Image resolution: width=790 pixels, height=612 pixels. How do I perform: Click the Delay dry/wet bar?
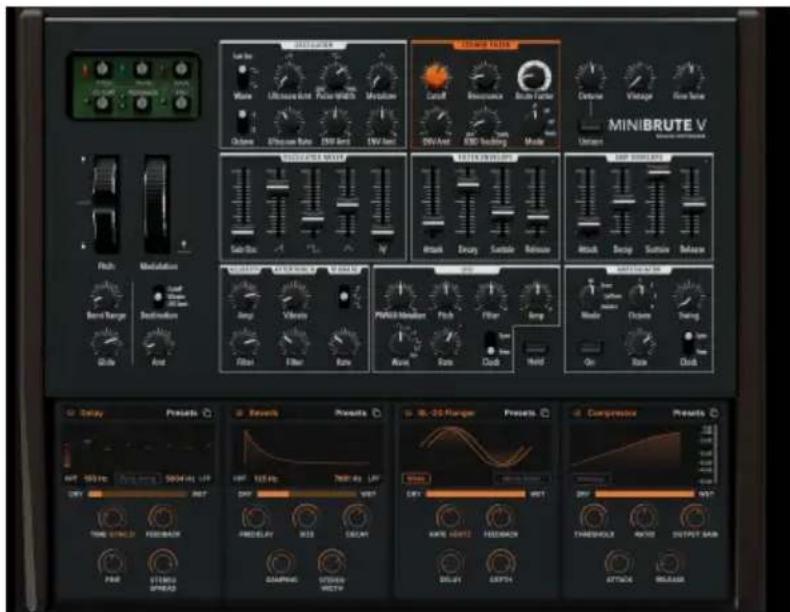tap(137, 495)
